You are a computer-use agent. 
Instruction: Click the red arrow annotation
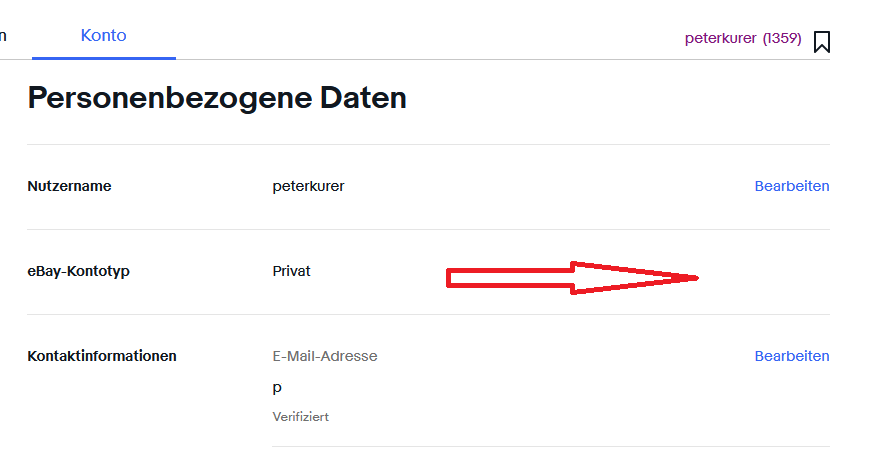(570, 278)
